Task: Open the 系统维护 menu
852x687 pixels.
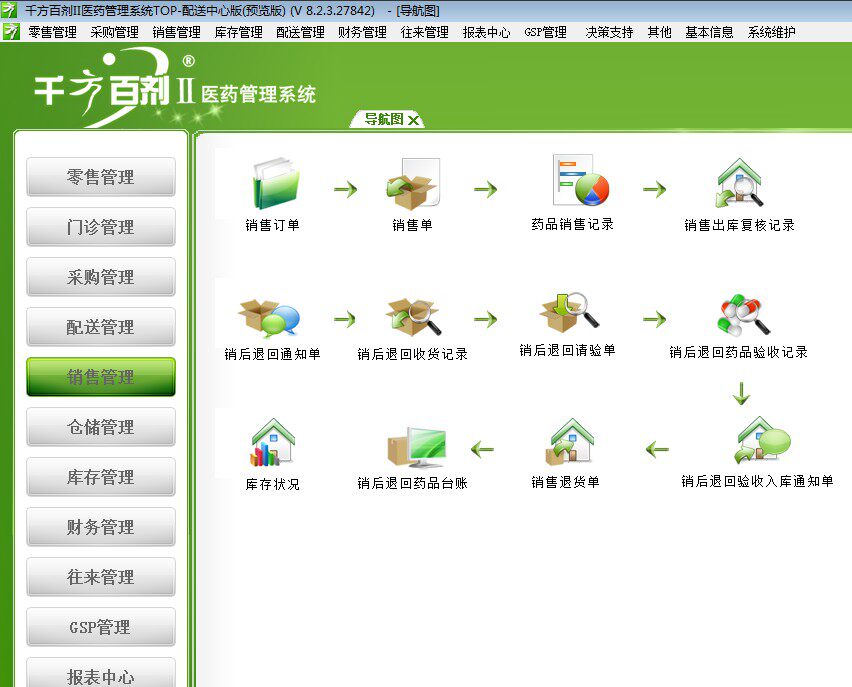Action: coord(772,32)
